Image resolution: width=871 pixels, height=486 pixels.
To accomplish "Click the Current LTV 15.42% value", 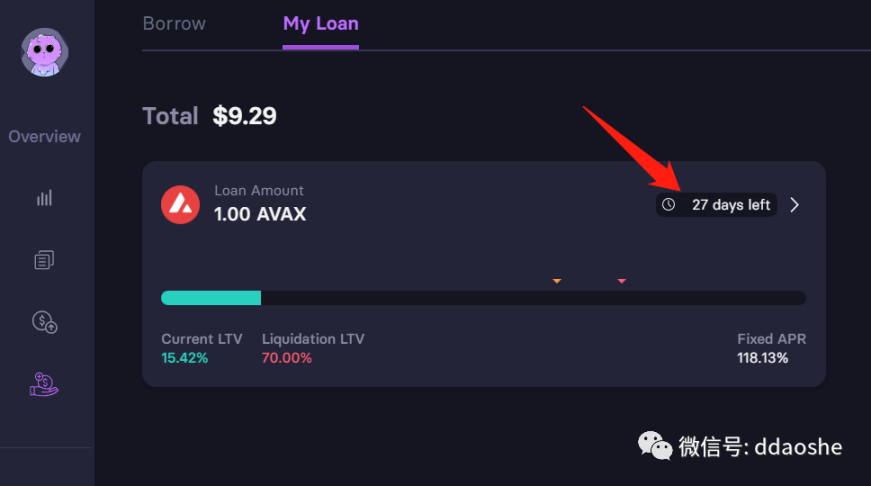I will [185, 357].
